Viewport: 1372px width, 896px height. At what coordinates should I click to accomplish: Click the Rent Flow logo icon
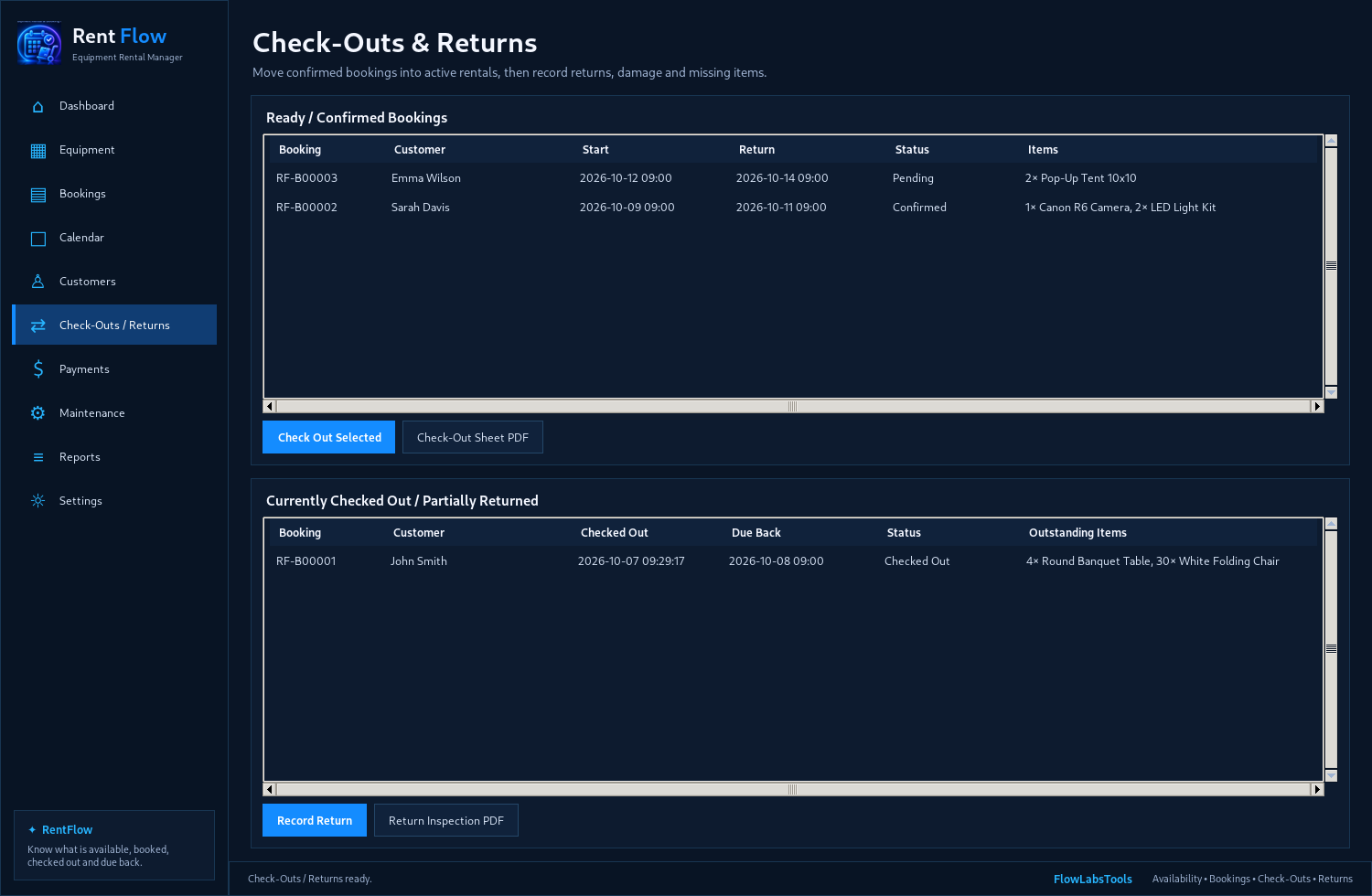click(39, 43)
